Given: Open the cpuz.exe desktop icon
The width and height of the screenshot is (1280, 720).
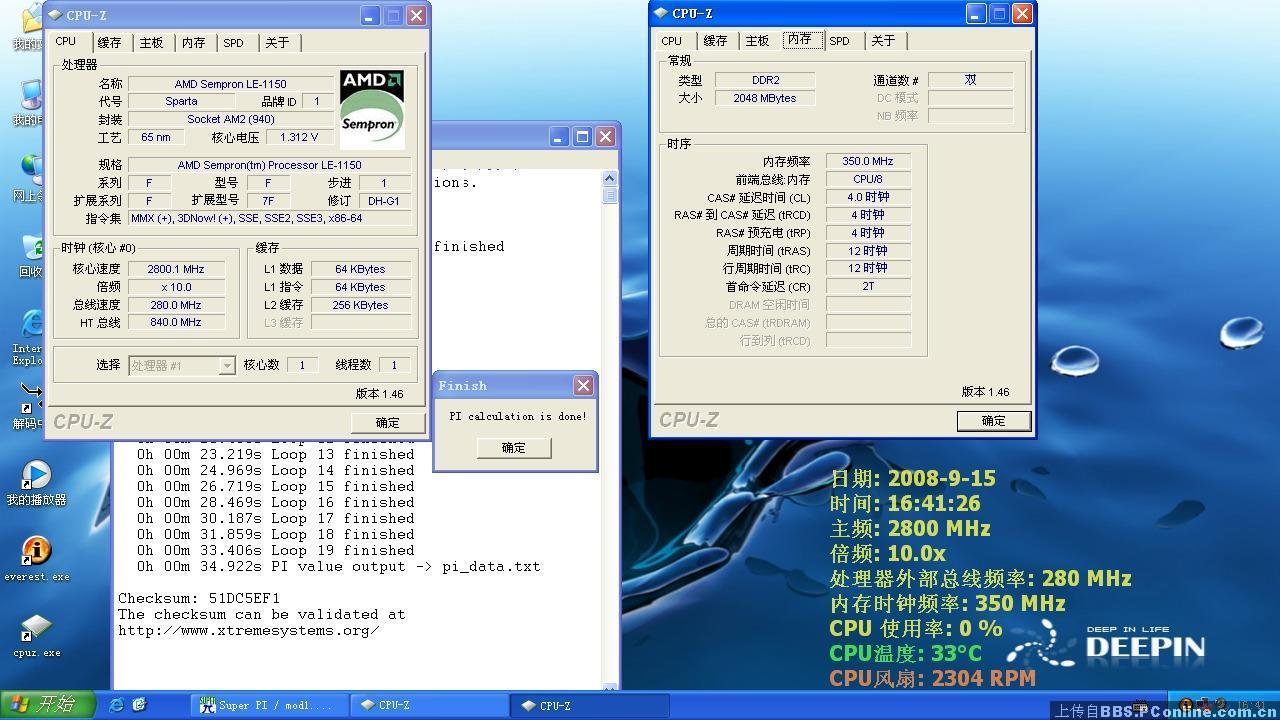Looking at the screenshot, I should (x=36, y=629).
